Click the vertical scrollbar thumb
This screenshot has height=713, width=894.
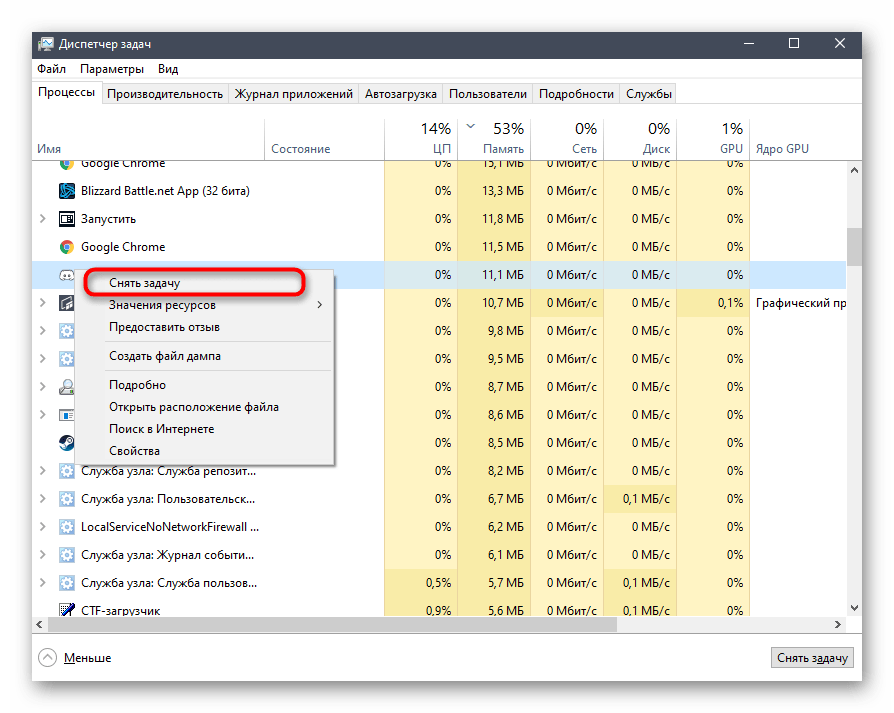(x=853, y=245)
